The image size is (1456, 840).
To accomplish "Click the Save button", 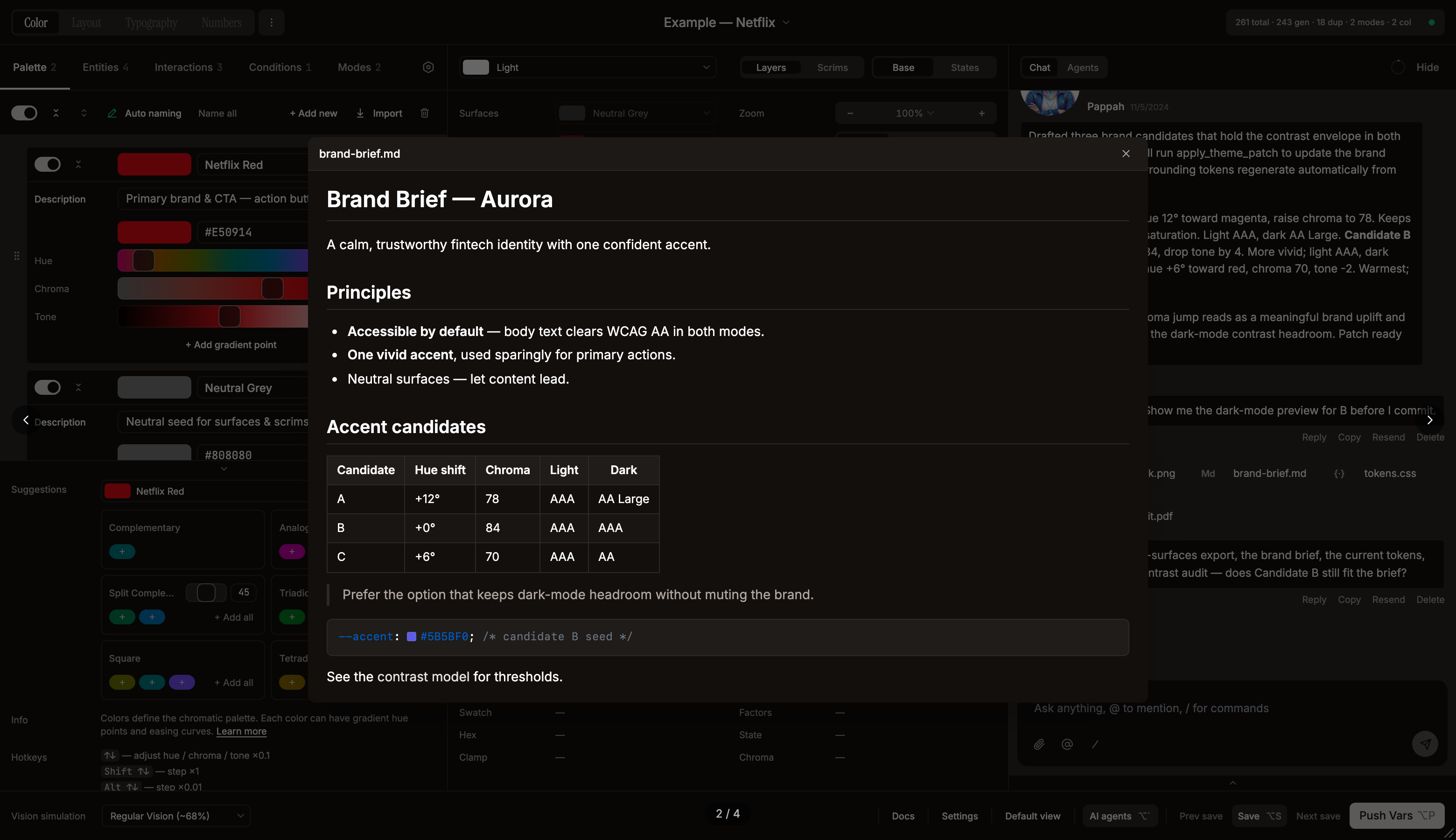I will coord(1259,816).
